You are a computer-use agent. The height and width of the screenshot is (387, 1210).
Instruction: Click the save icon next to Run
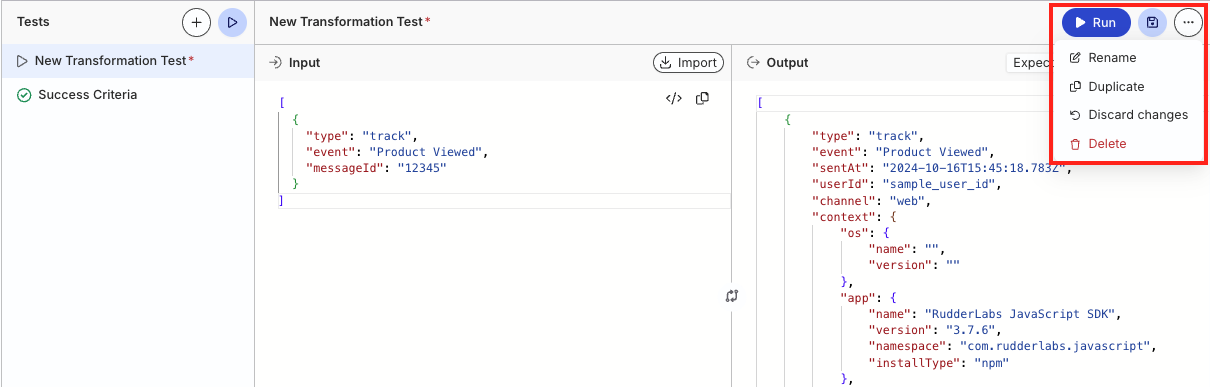tap(1152, 22)
